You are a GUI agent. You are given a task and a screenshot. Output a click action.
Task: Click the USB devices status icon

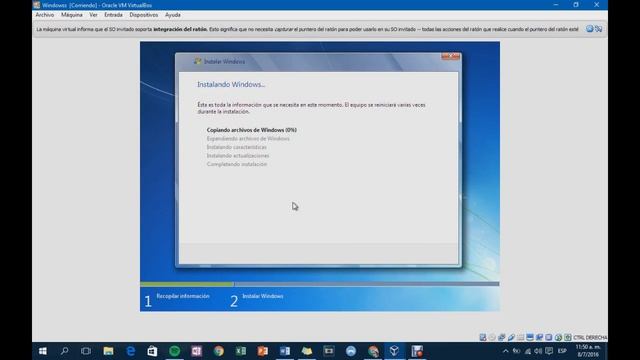pos(511,337)
